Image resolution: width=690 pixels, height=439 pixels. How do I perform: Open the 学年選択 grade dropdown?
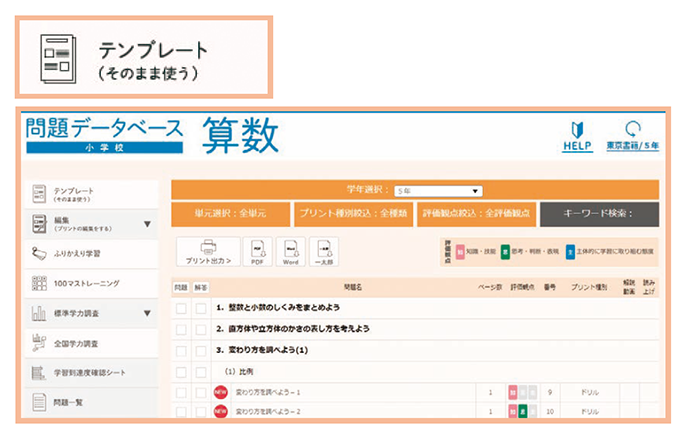(437, 190)
